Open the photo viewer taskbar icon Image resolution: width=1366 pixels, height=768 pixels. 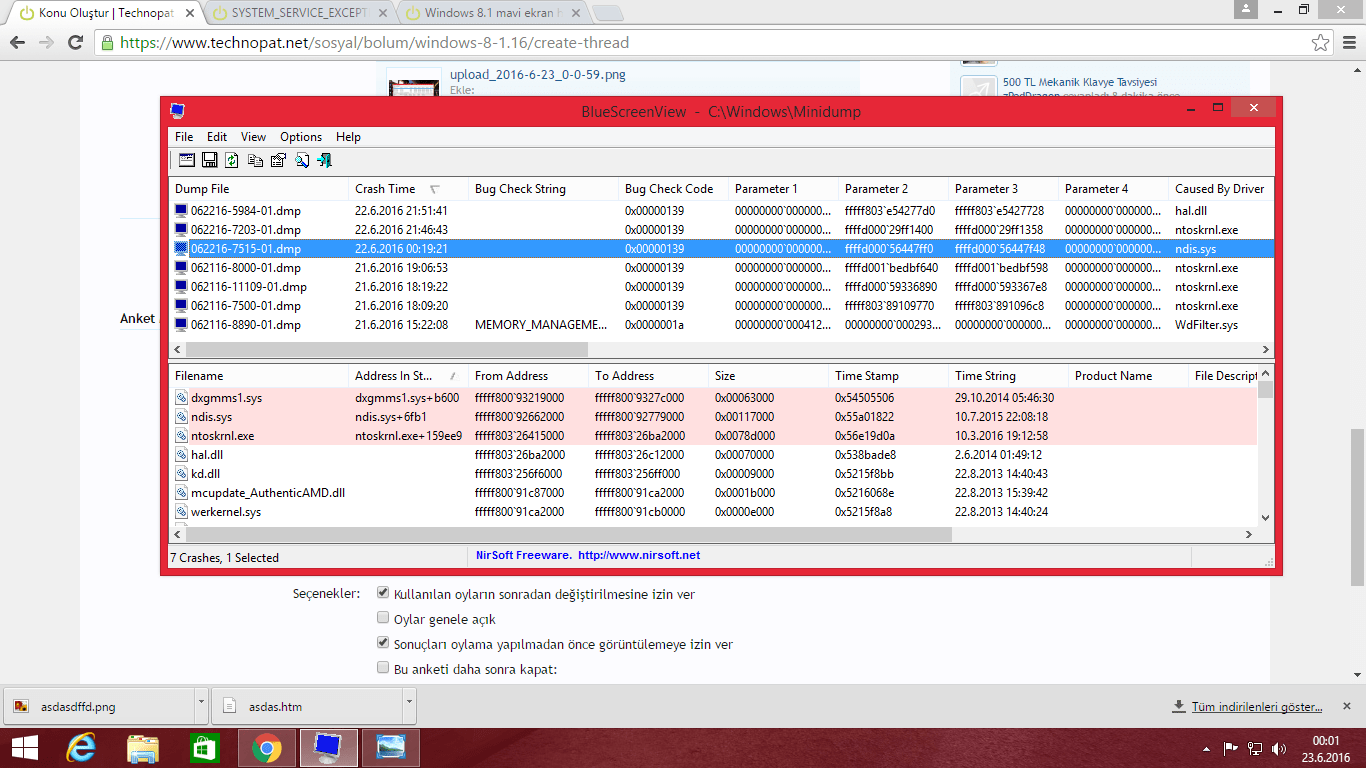pyautogui.click(x=390, y=748)
